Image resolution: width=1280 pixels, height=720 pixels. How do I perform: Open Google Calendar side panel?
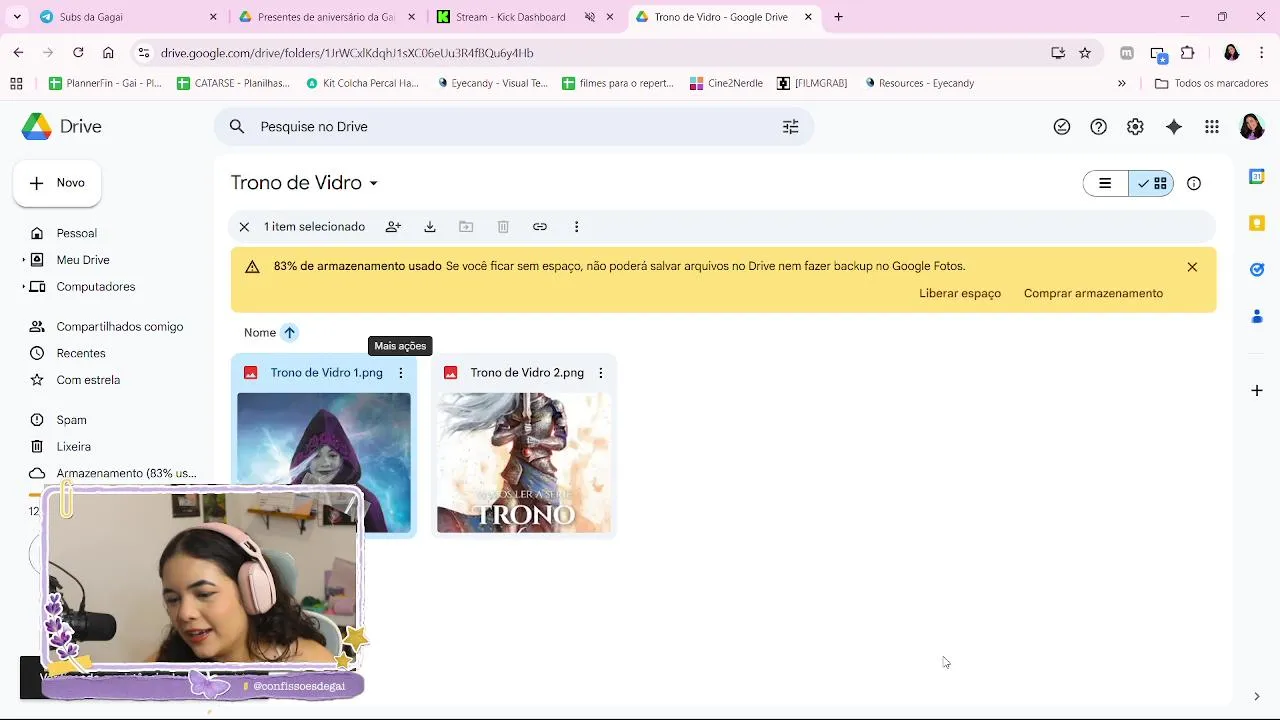1257,177
